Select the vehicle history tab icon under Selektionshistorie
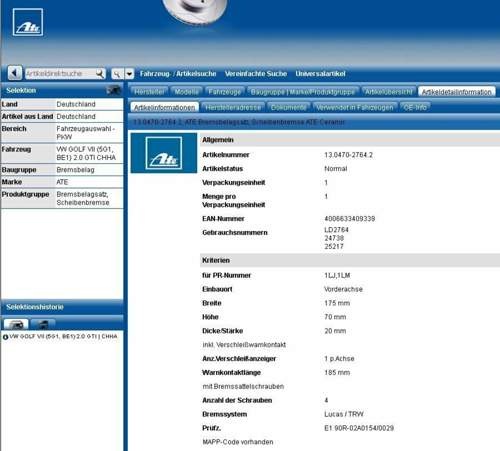 (16, 323)
